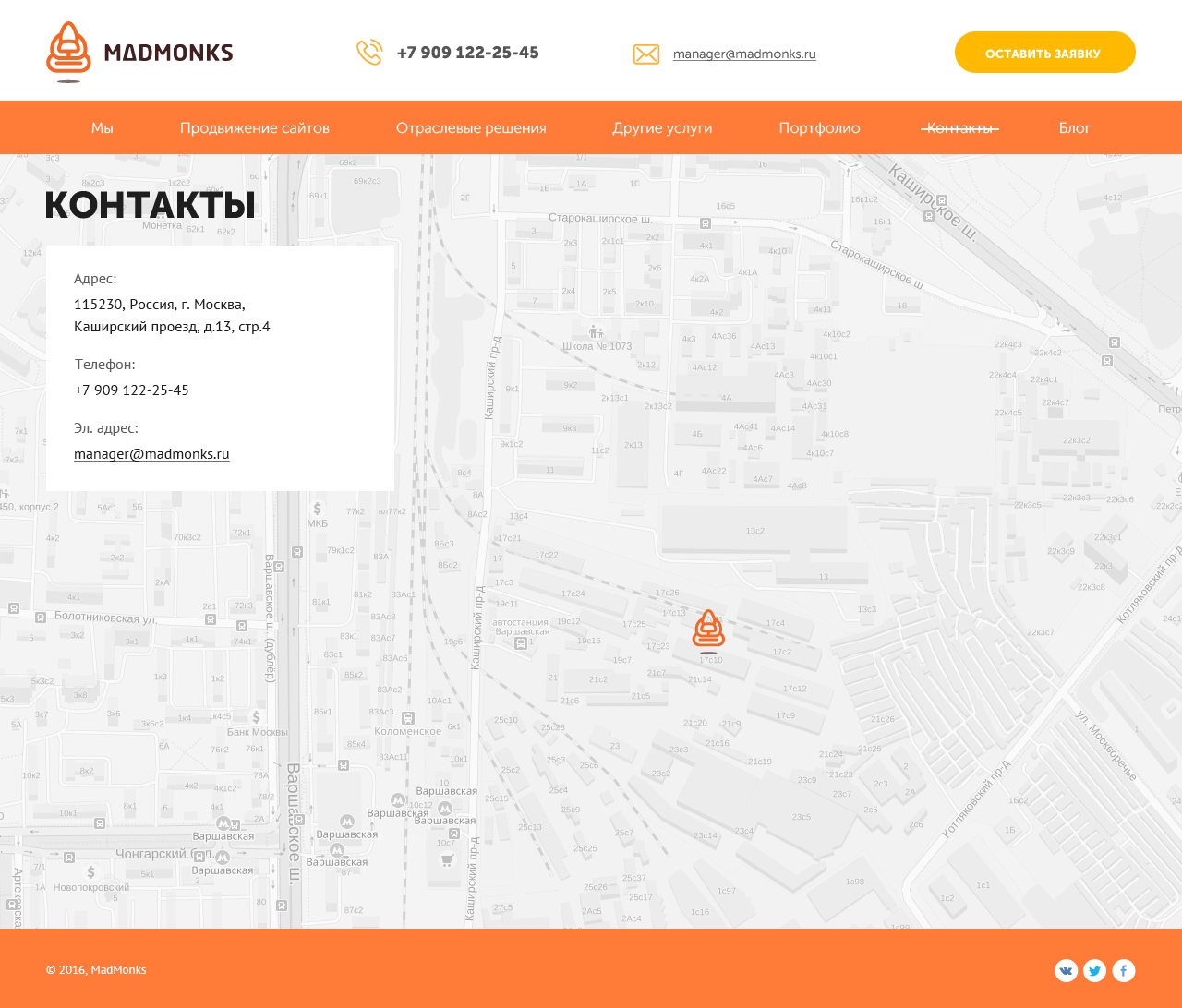Click the header phone number +7 909 122-25-45

pos(467,53)
